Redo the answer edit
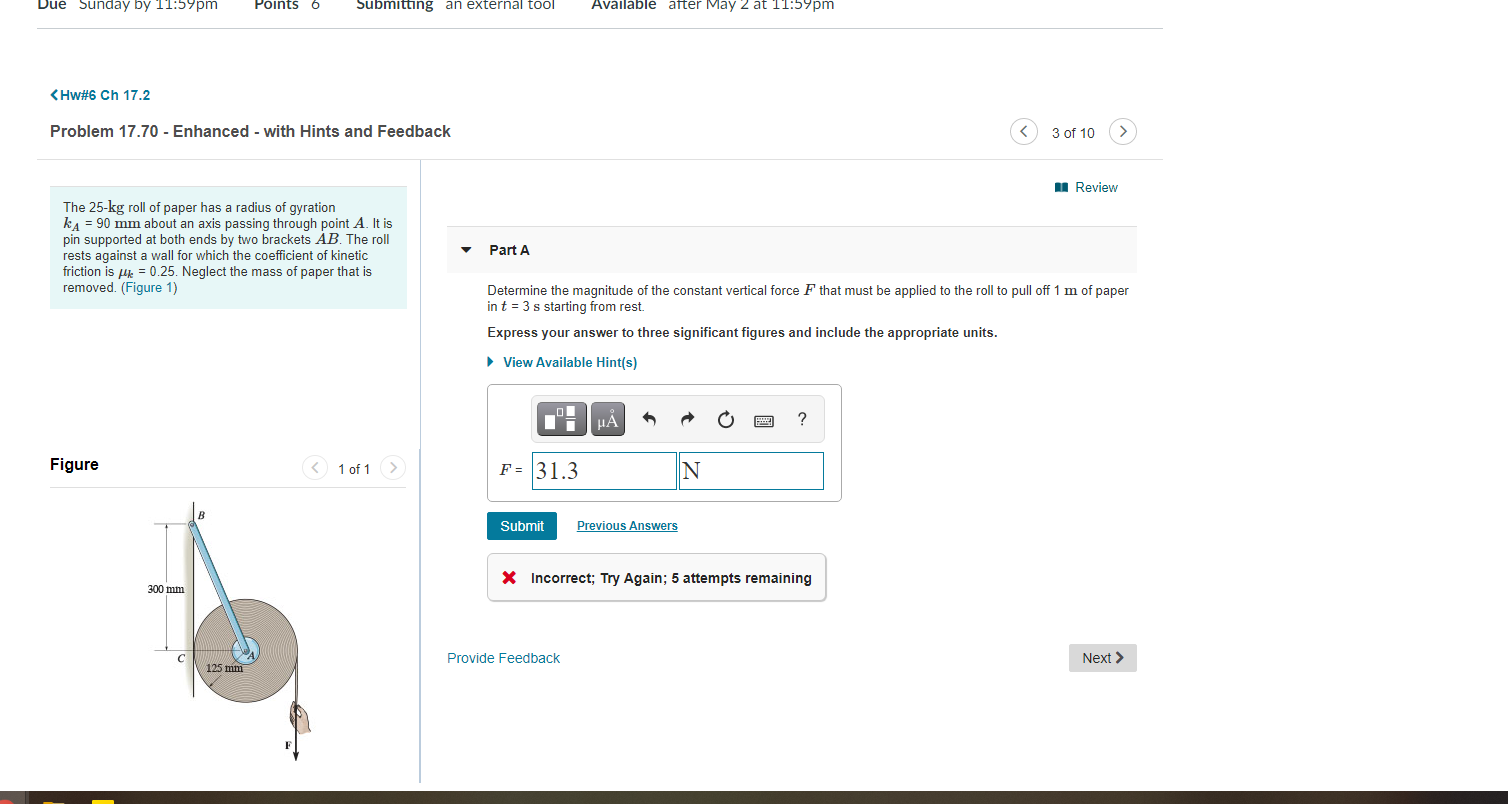Screen dimensions: 1508x804 687,418
